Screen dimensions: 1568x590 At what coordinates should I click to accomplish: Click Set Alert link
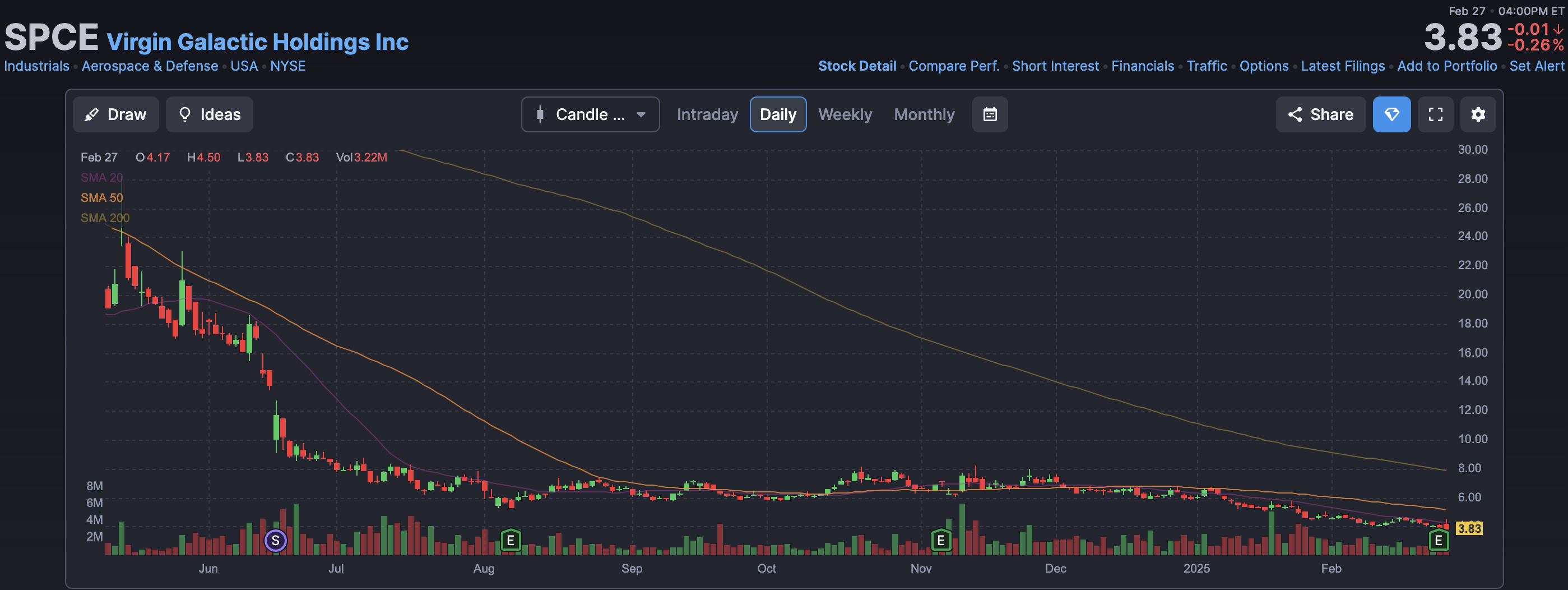click(1537, 66)
